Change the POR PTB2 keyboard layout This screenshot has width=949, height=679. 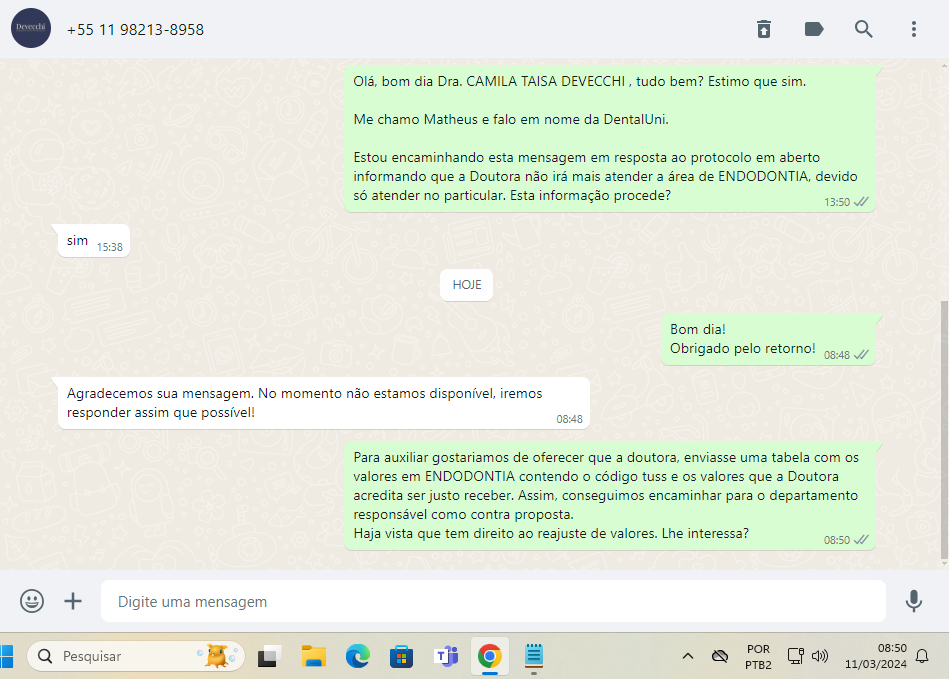pyautogui.click(x=758, y=657)
